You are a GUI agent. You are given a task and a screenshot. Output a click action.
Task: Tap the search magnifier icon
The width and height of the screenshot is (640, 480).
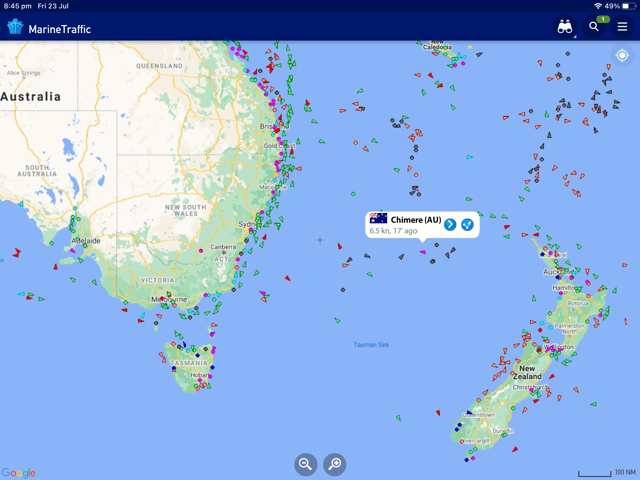(x=594, y=28)
